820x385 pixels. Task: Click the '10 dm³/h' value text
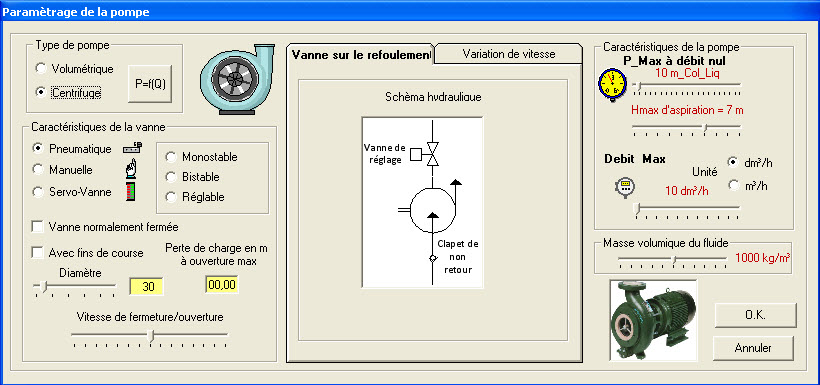687,190
